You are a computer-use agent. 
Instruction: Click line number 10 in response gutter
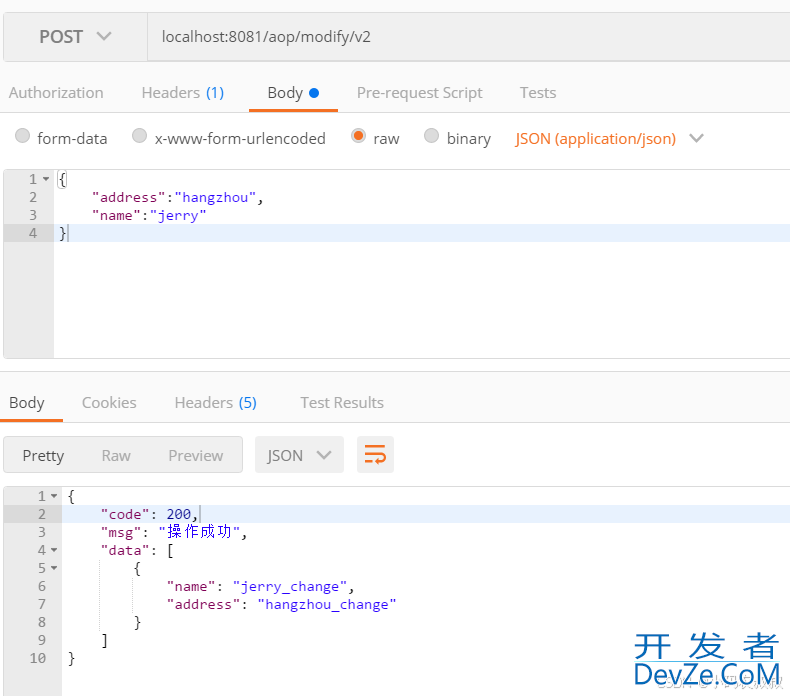pyautogui.click(x=38, y=658)
